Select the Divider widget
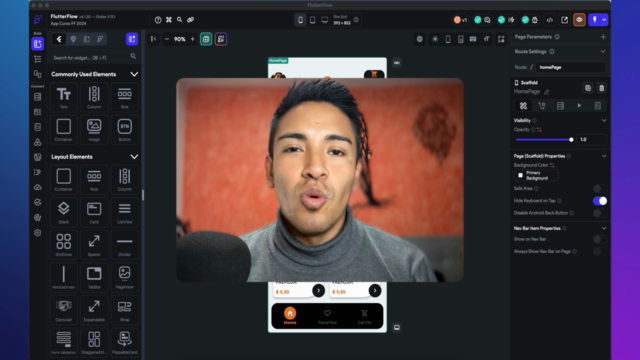This screenshot has width=640, height=360. pos(124,245)
